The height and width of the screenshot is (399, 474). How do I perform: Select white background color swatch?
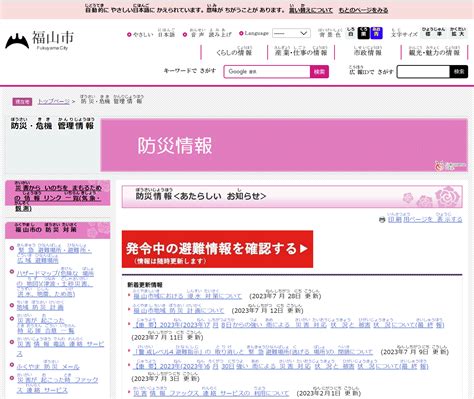pos(351,33)
